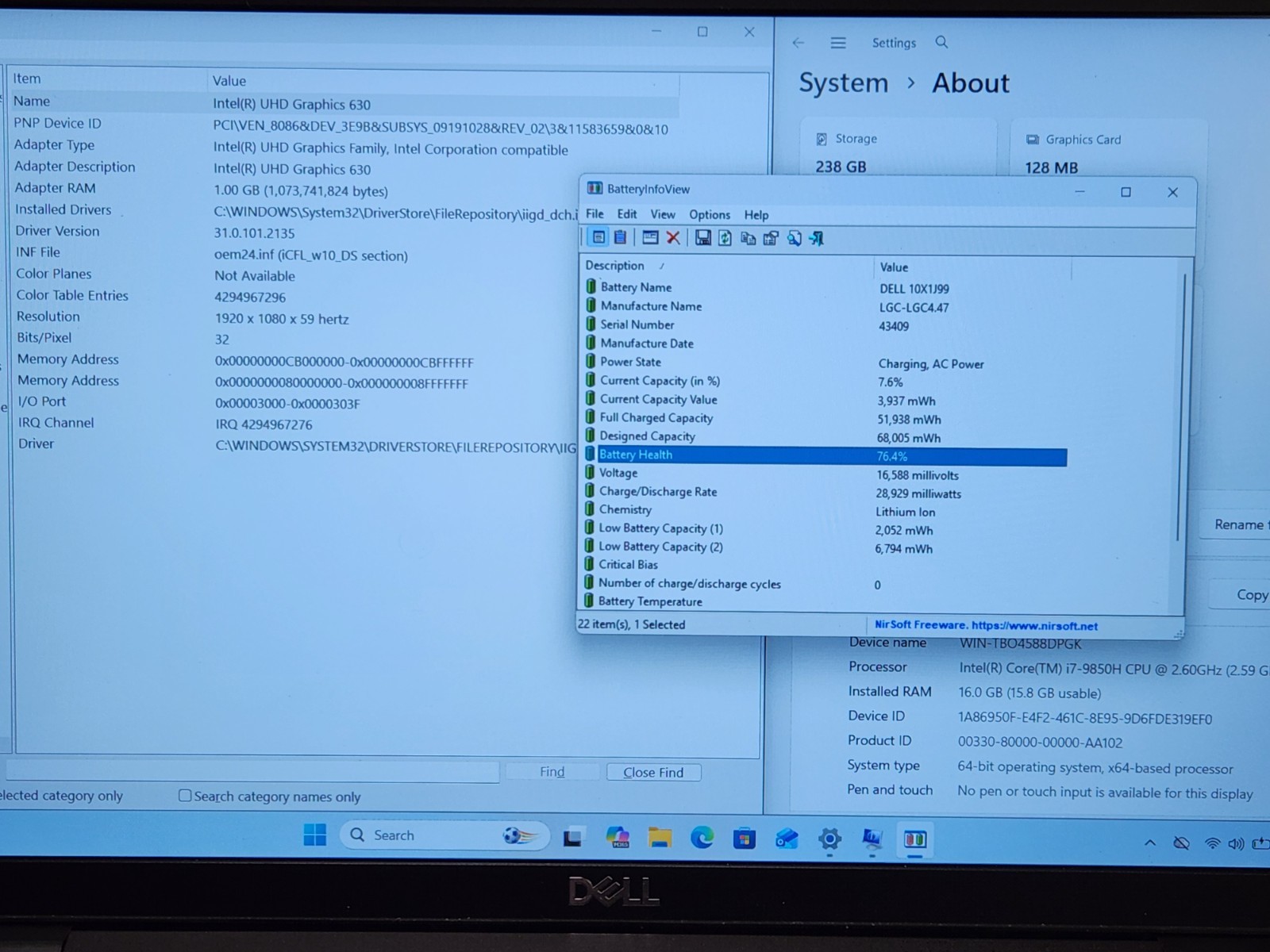Click the floppy disk Save Selected Items icon
Viewport: 1270px width, 952px height.
(702, 238)
